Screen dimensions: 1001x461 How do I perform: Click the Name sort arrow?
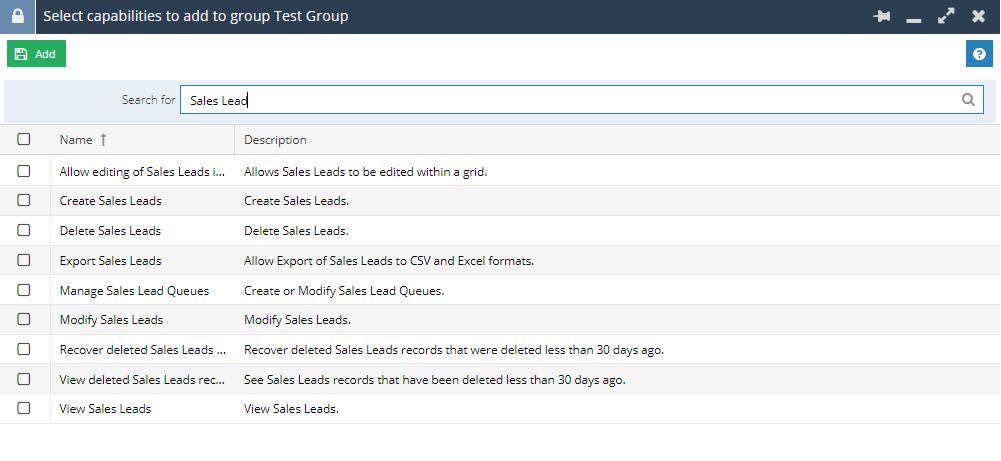103,140
